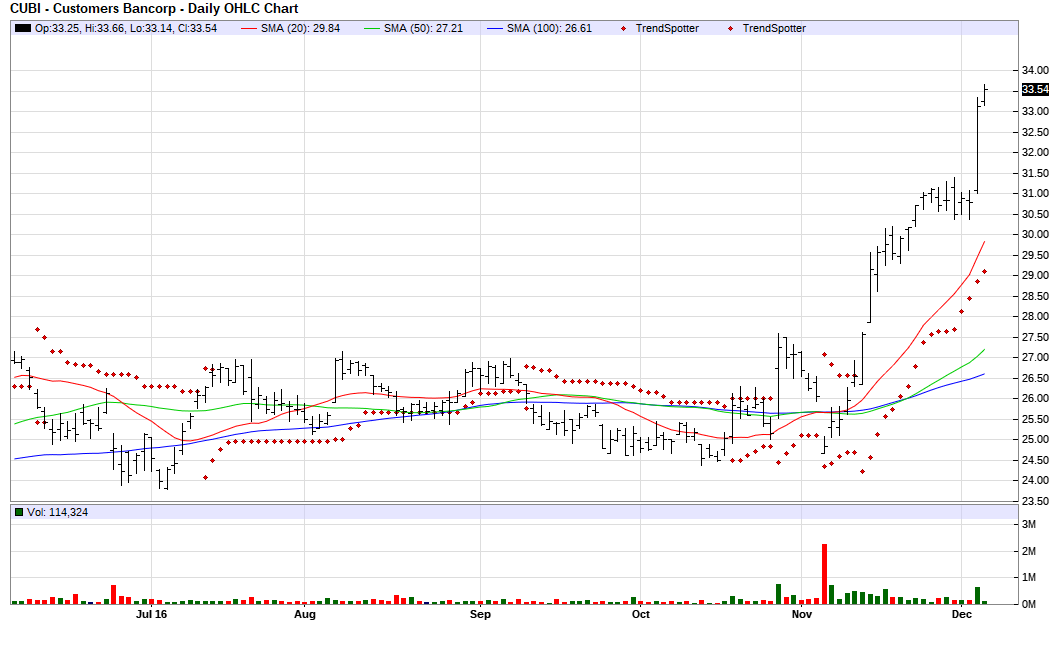Click the green SMA (50) line swatch
The image size is (1060, 645).
pos(372,28)
